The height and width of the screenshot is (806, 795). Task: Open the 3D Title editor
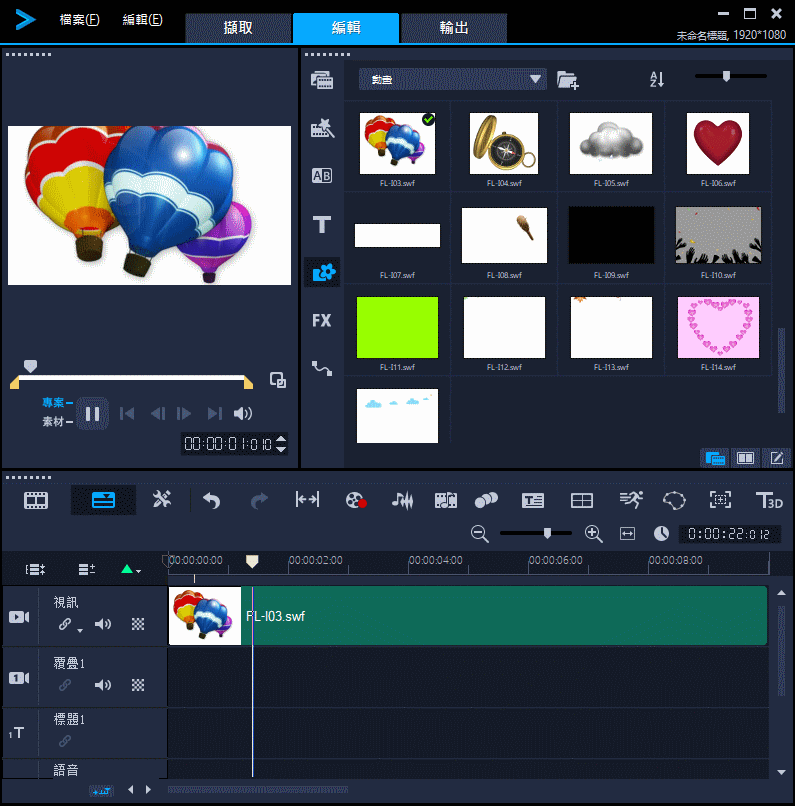point(769,500)
